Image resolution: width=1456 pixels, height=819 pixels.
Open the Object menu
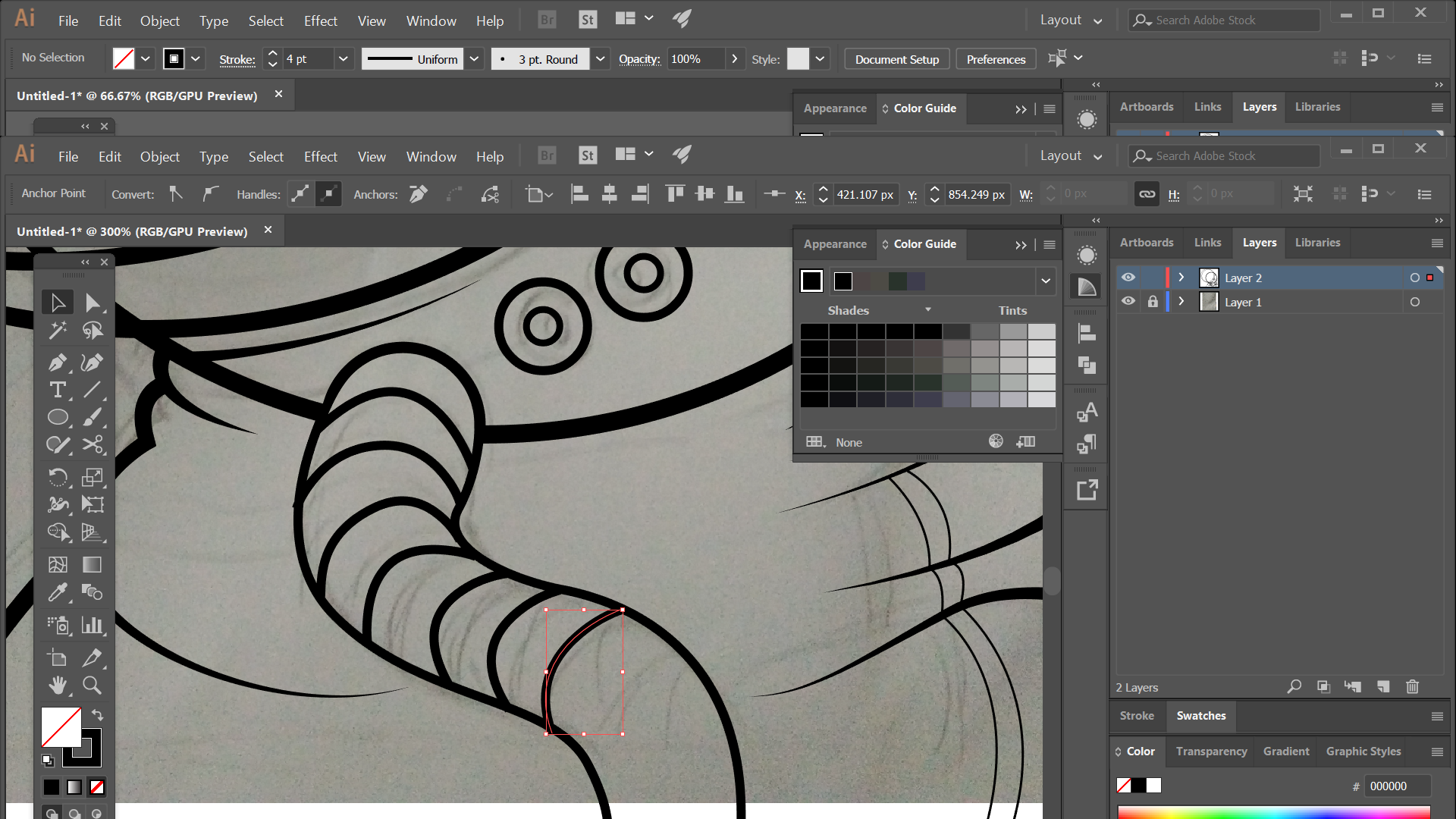point(159,156)
